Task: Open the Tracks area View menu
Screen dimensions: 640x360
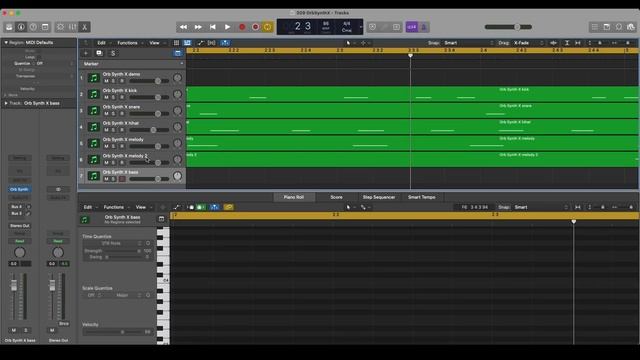Action: (x=154, y=43)
